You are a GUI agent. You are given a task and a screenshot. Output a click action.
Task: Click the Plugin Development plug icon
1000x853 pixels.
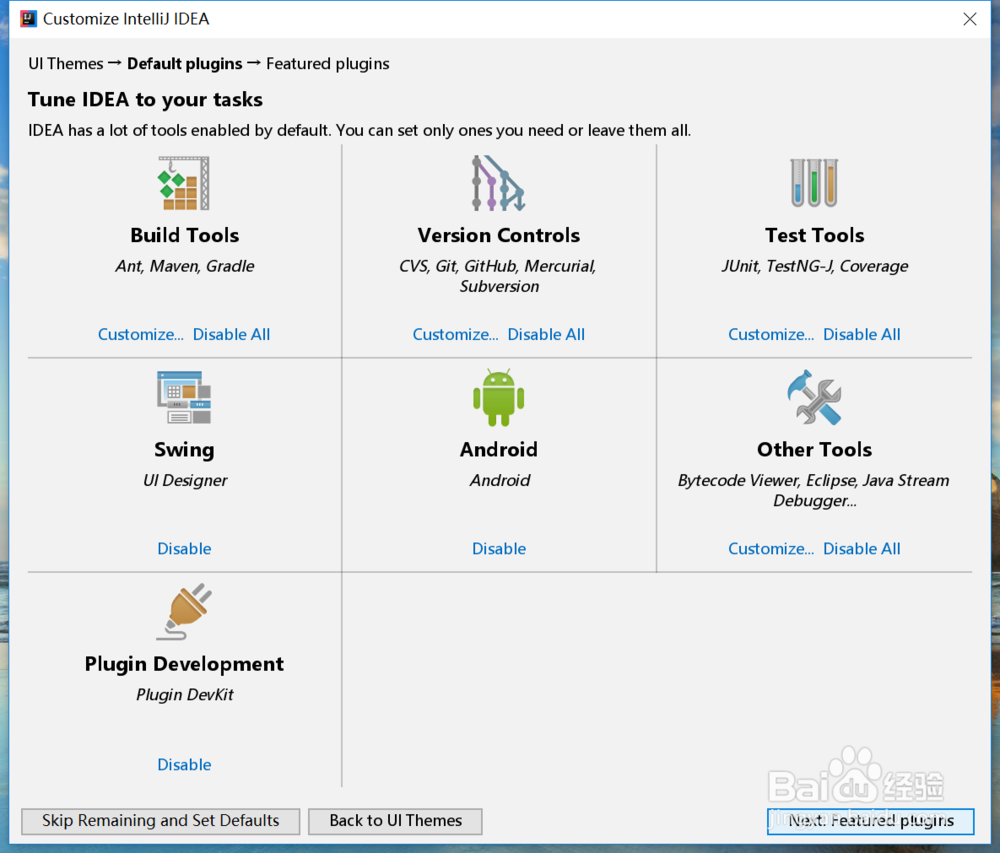(x=184, y=611)
